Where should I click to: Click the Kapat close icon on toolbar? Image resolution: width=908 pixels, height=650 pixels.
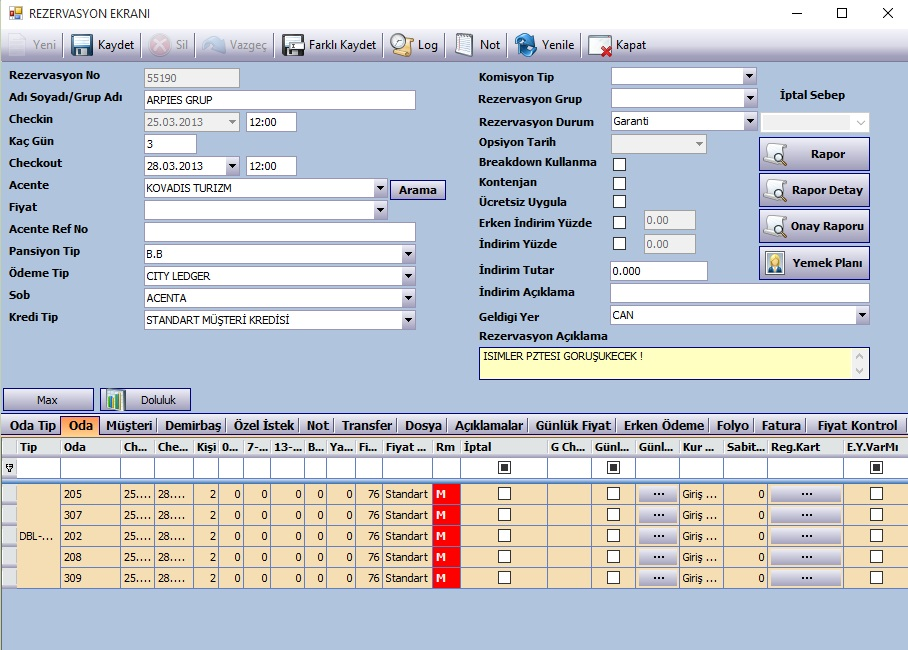pos(599,44)
